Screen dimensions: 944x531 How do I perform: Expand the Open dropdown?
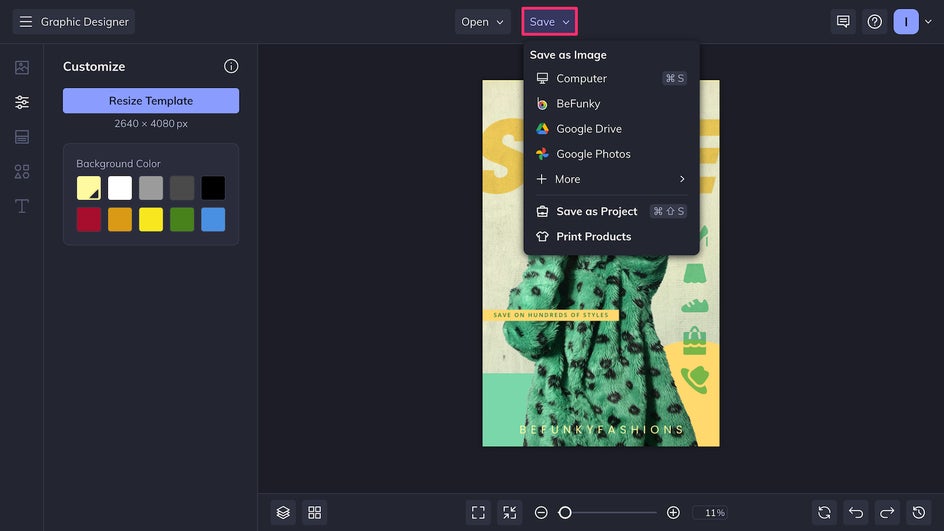click(482, 22)
